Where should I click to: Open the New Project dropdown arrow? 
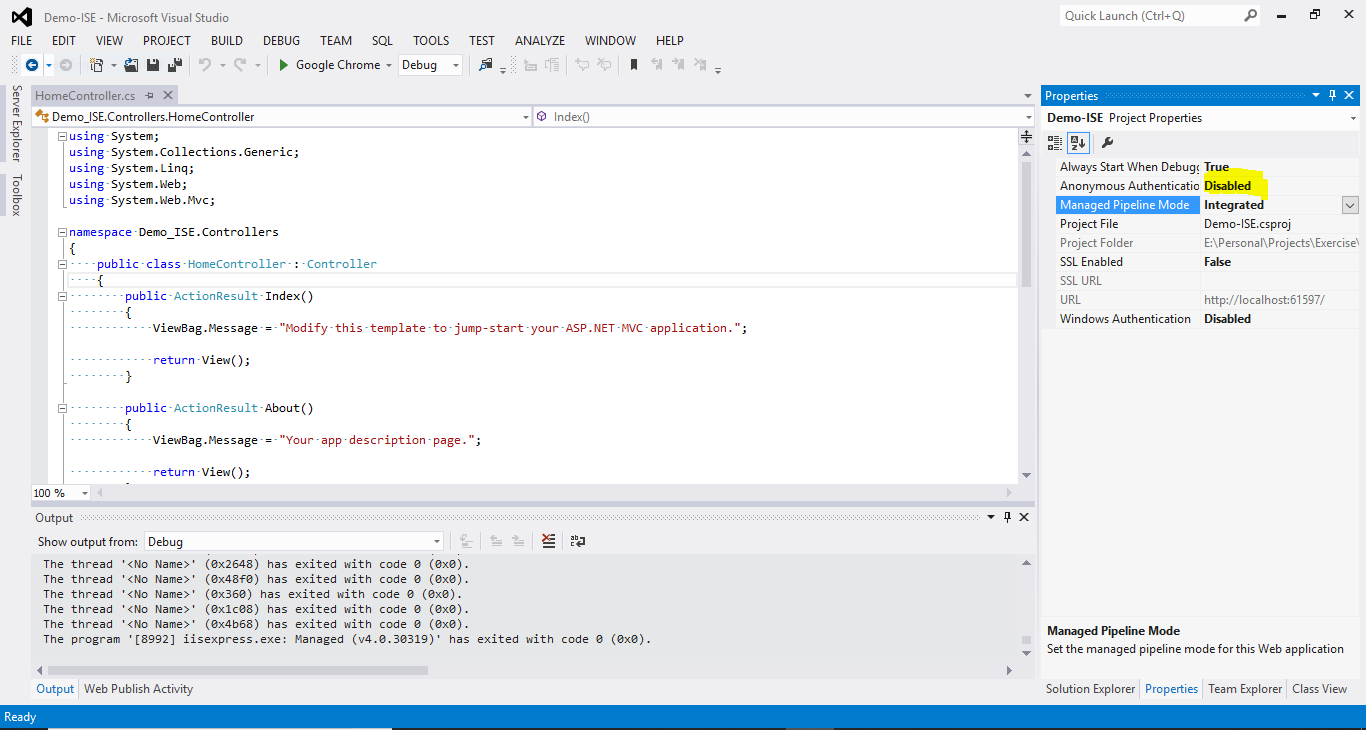[113, 65]
